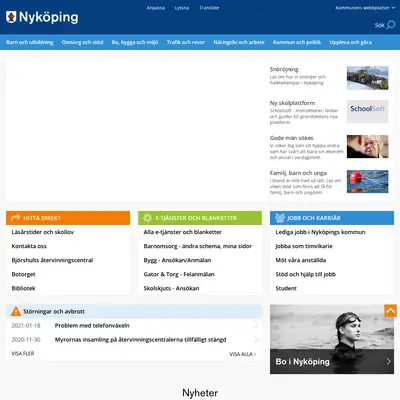Click the arrow on Bo i Nyköping banner
Image resolution: width=400 pixels, height=400 pixels.
coord(388,361)
